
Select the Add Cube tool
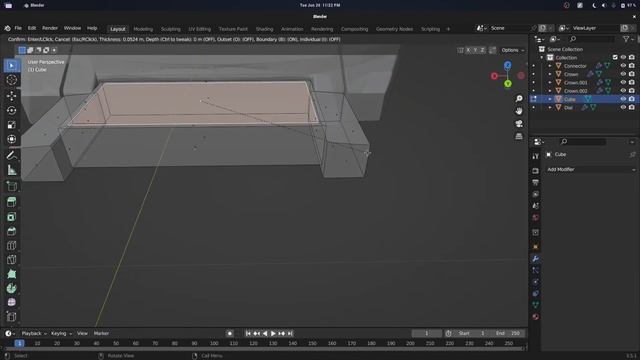click(11, 186)
